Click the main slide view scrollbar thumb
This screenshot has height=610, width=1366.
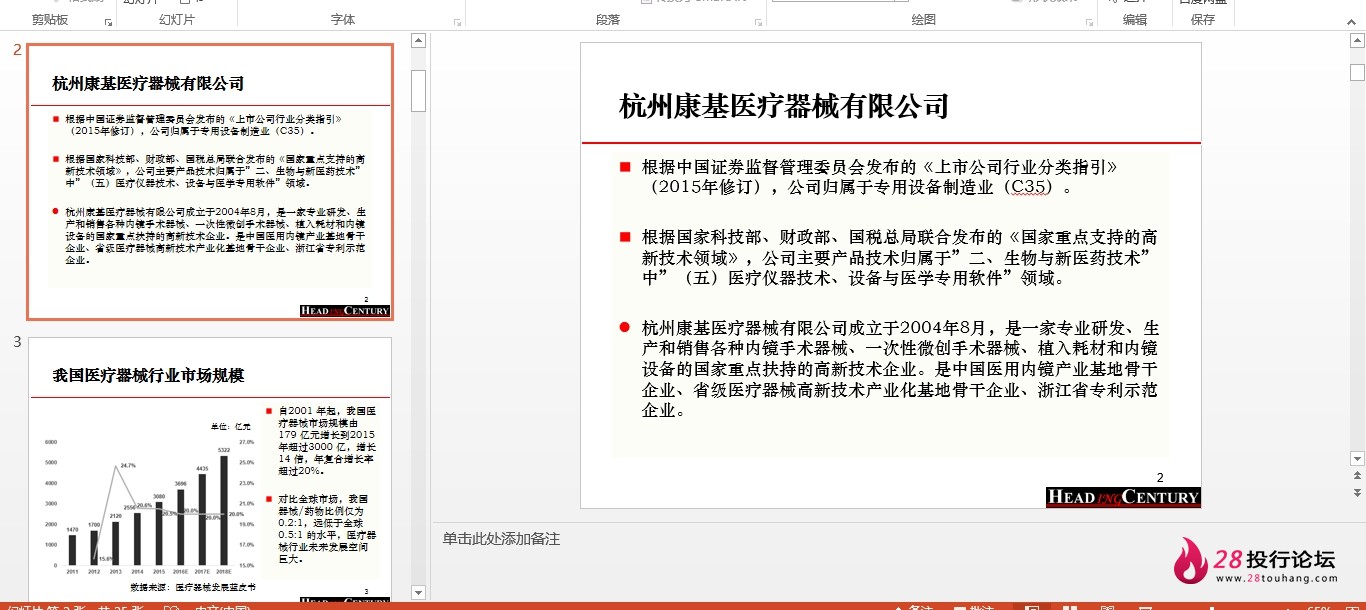point(1357,73)
